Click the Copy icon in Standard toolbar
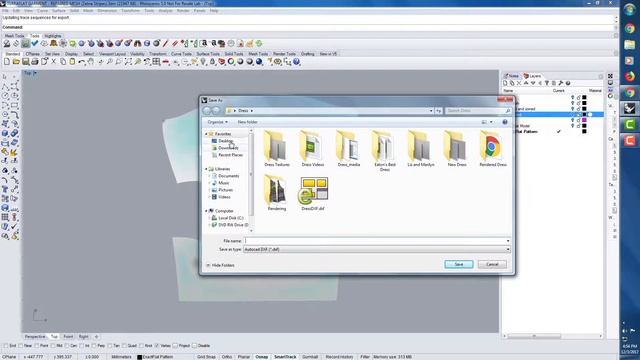Screen dimensions: 640x360 coord(63,62)
